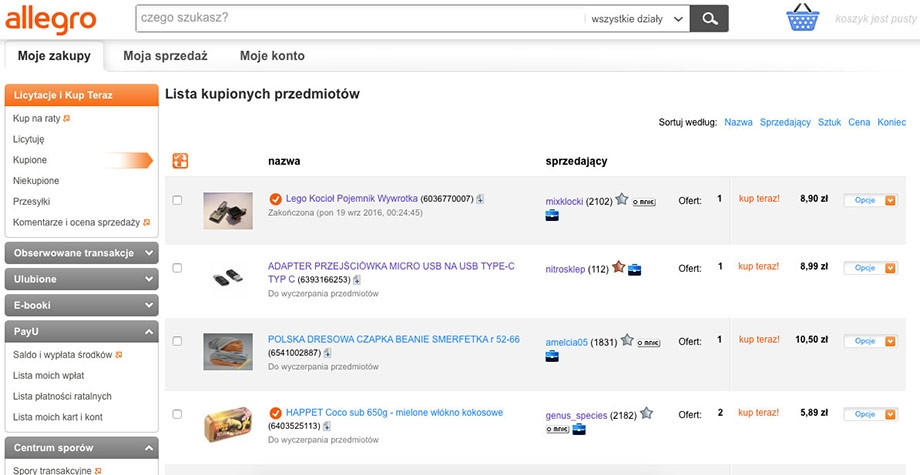Check the HAPPET Coco sub row checkbox
920x475 pixels.
[178, 414]
